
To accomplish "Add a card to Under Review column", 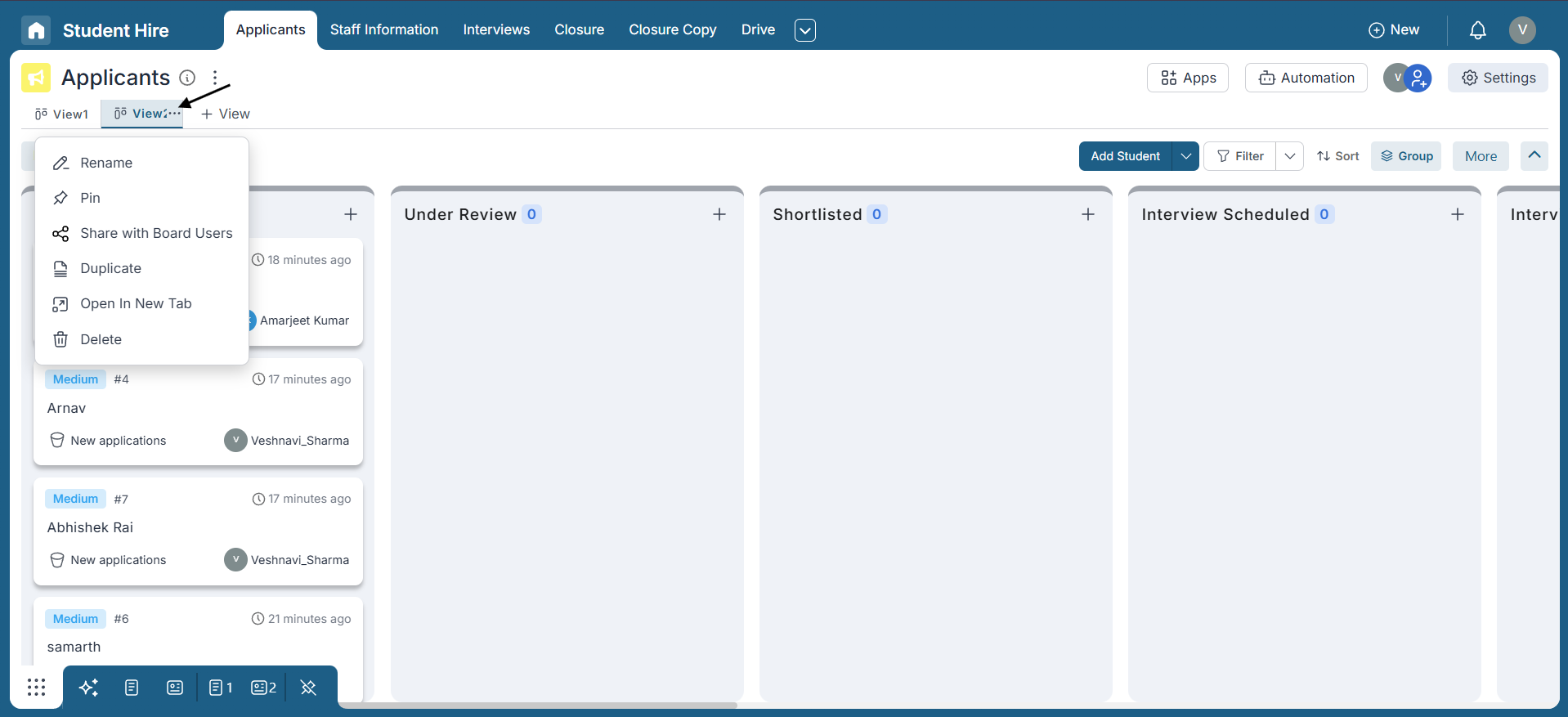I will point(719,214).
